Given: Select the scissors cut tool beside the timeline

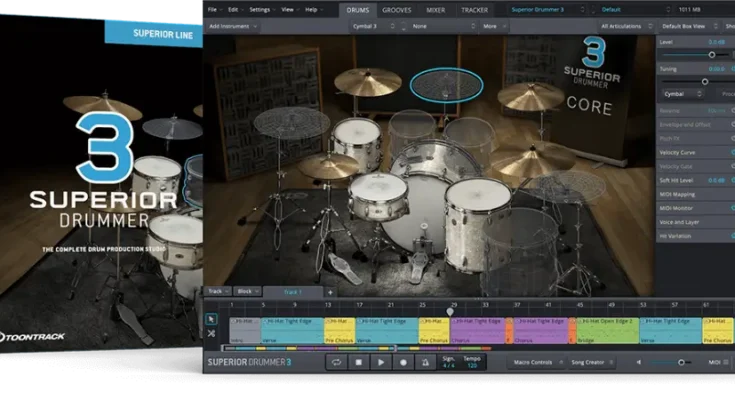Looking at the screenshot, I should pyautogui.click(x=212, y=333).
